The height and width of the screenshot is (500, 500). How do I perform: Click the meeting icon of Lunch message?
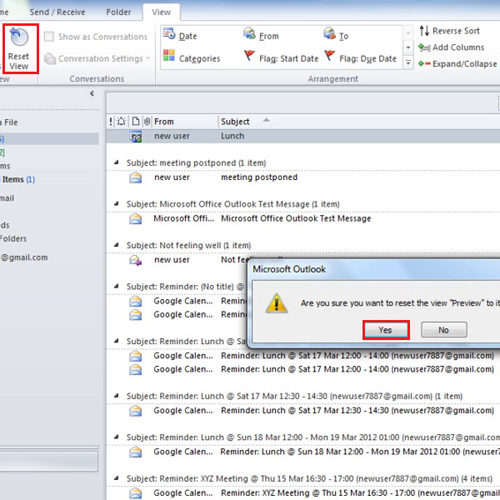[x=136, y=136]
